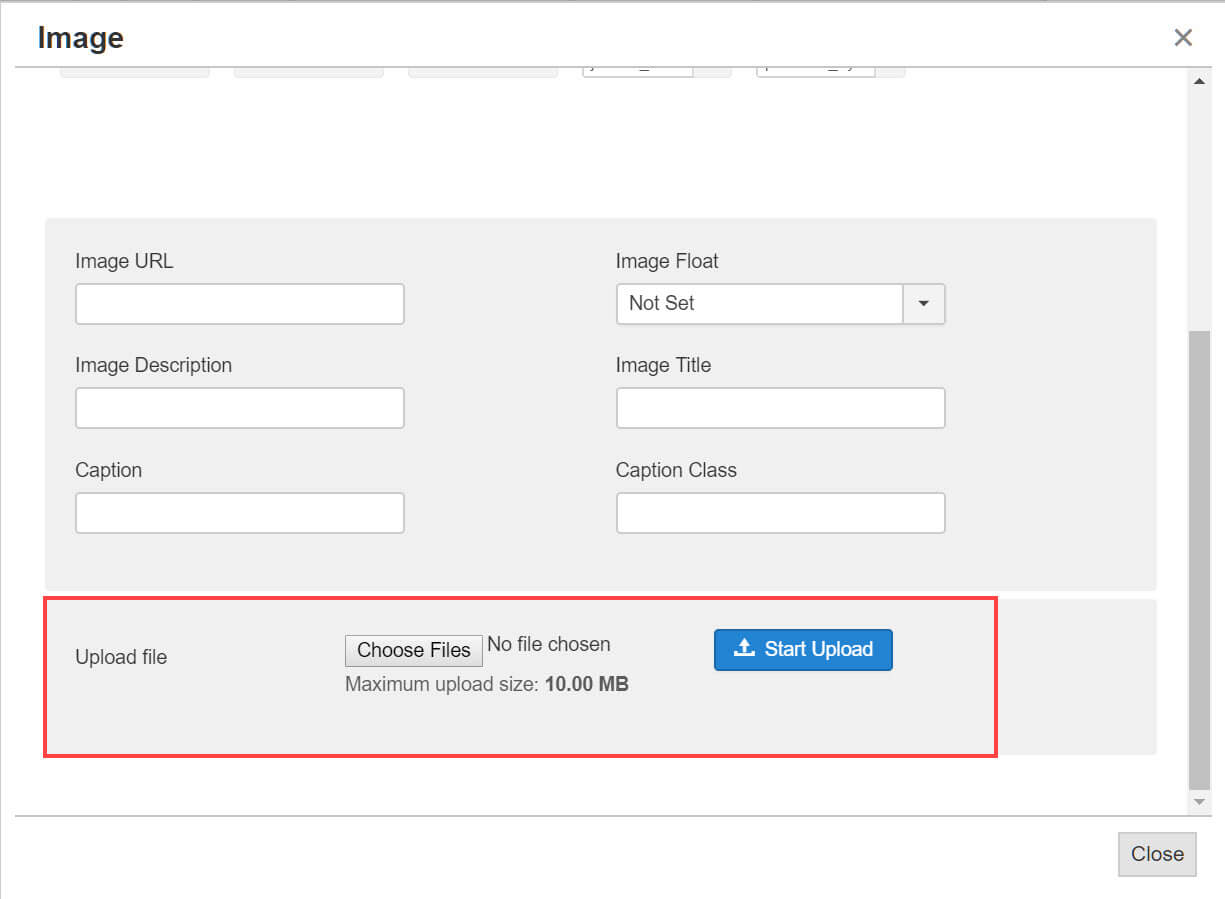The height and width of the screenshot is (899, 1225).
Task: Focus the Caption text field
Action: (x=240, y=513)
